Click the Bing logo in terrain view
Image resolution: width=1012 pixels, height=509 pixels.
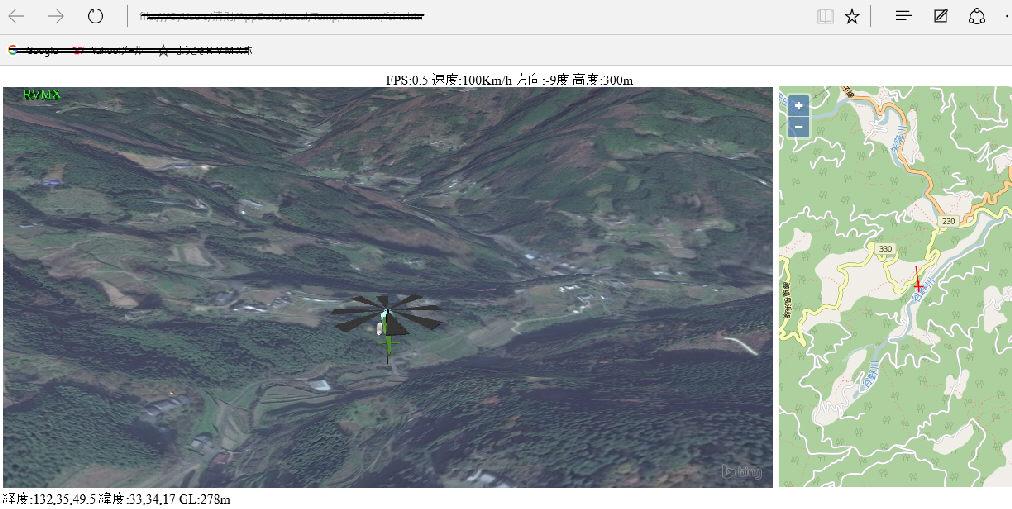(x=742, y=472)
